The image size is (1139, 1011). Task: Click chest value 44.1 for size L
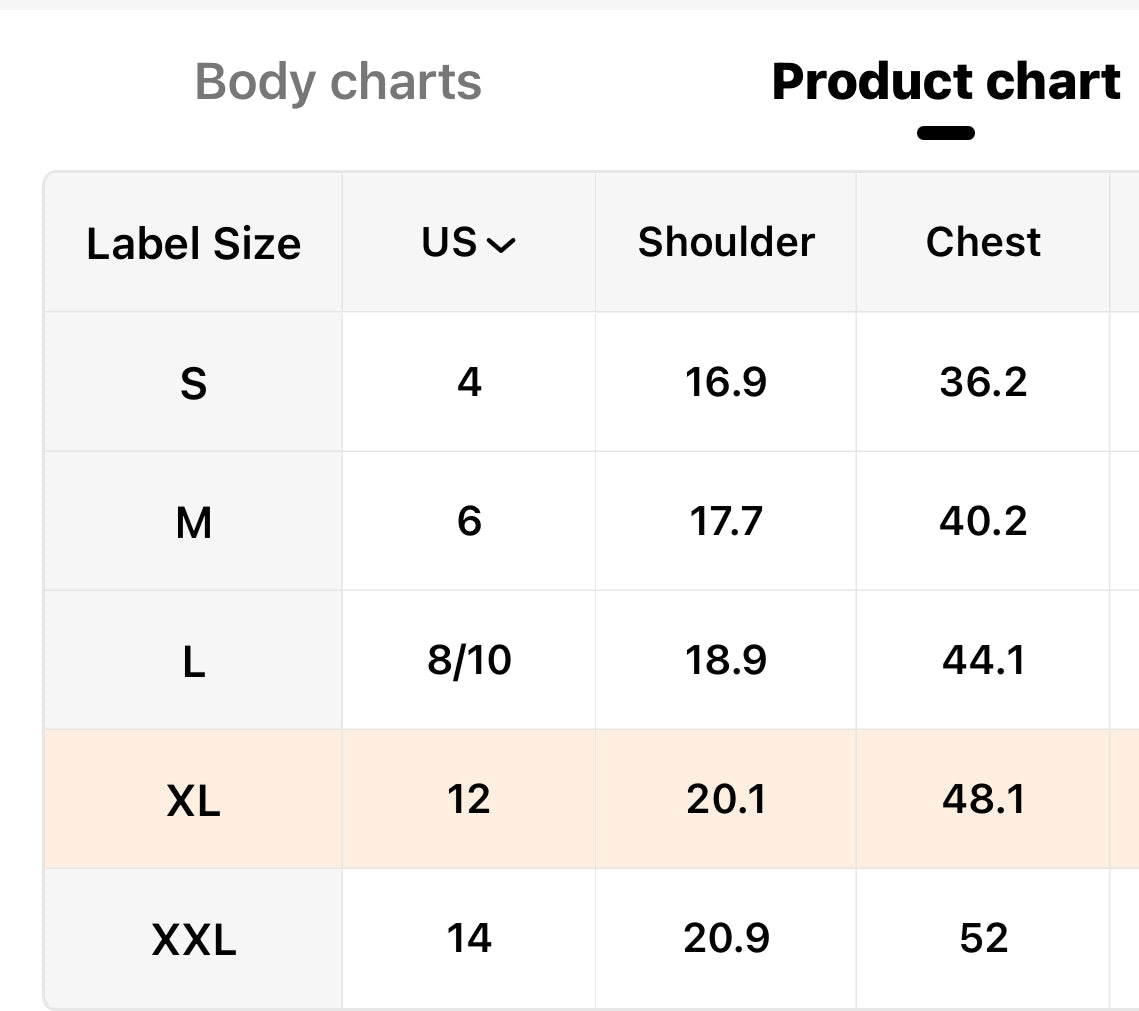click(x=983, y=661)
